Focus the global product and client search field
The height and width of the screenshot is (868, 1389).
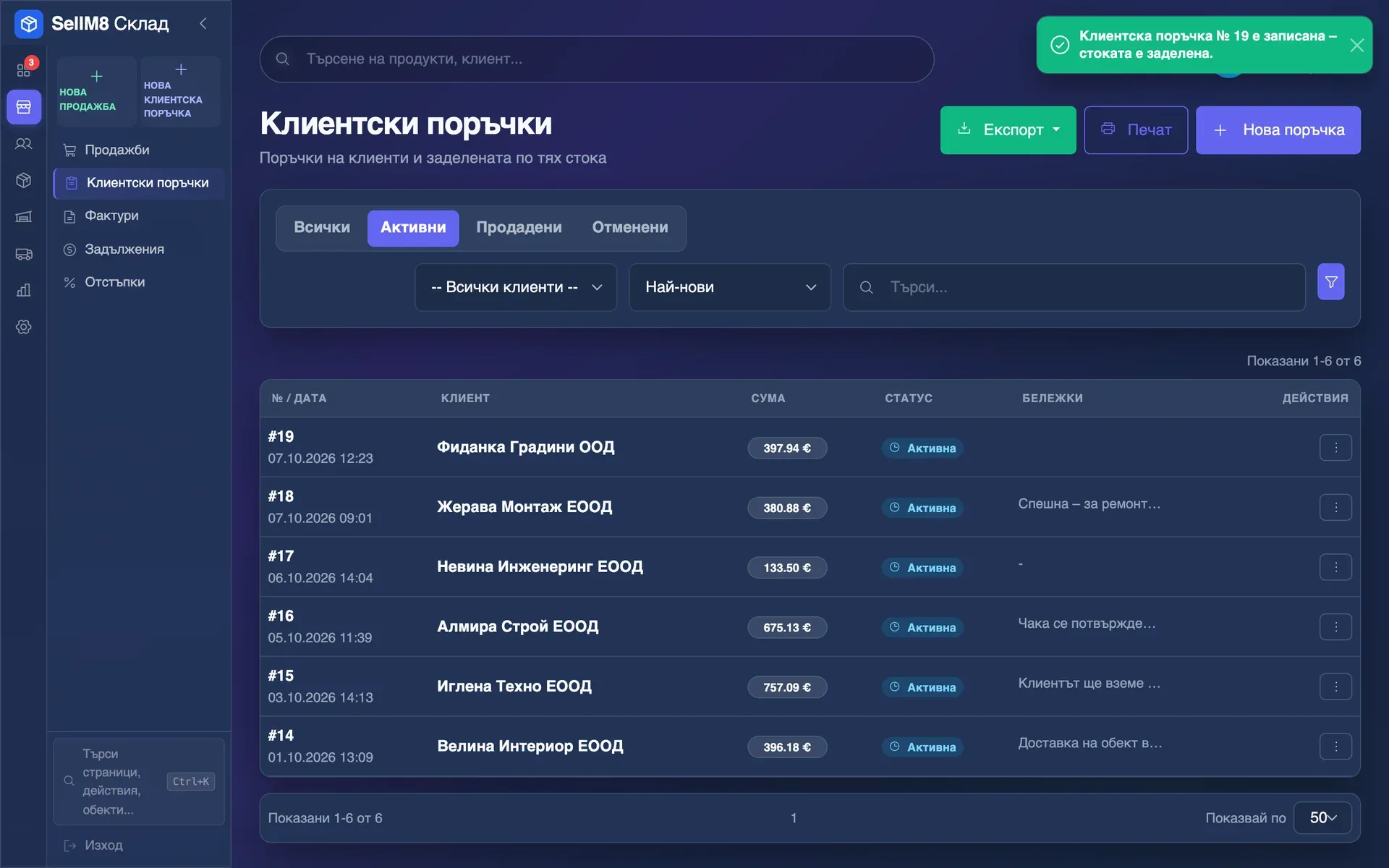coord(597,59)
